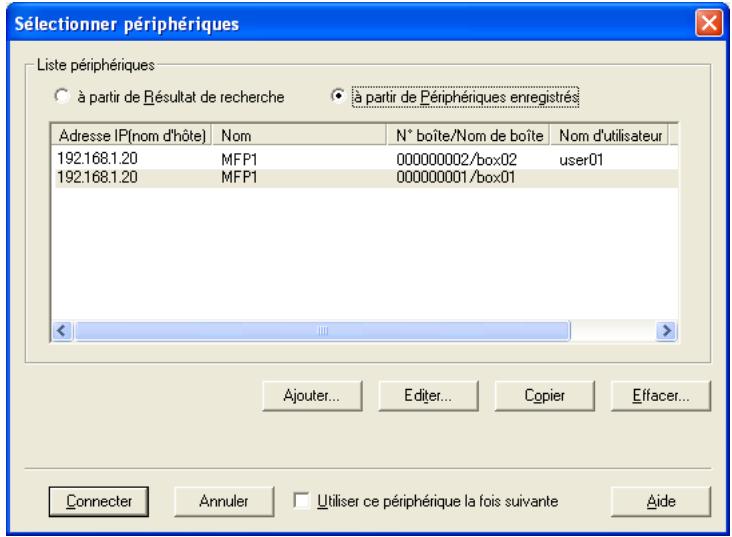
Task: Click the horizontal scrollbar thumb
Action: pyautogui.click(x=322, y=331)
